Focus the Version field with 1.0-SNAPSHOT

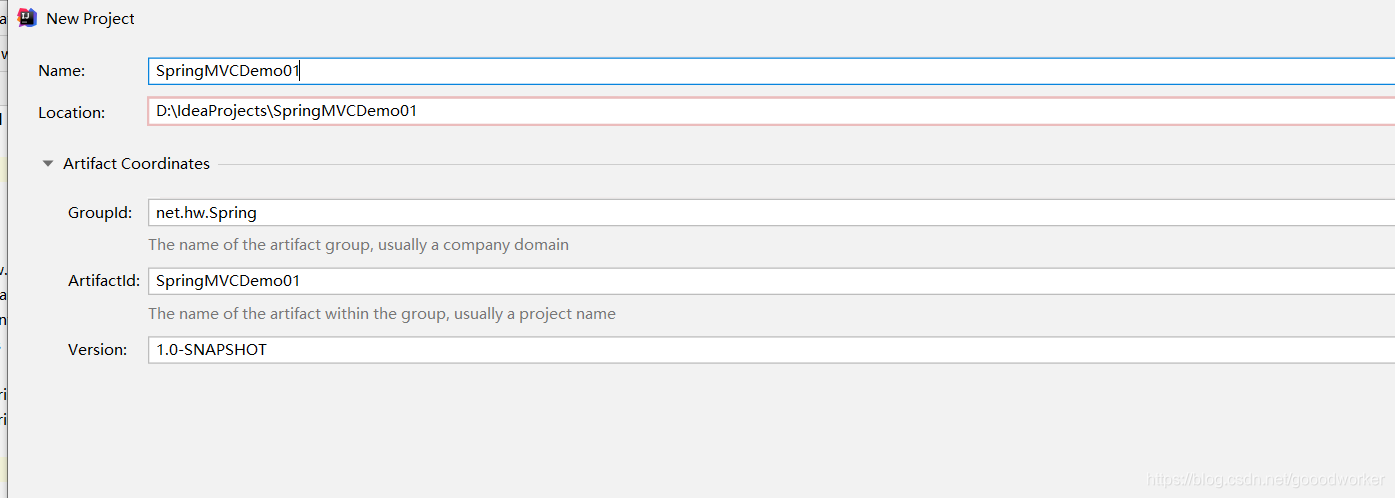tap(771, 350)
